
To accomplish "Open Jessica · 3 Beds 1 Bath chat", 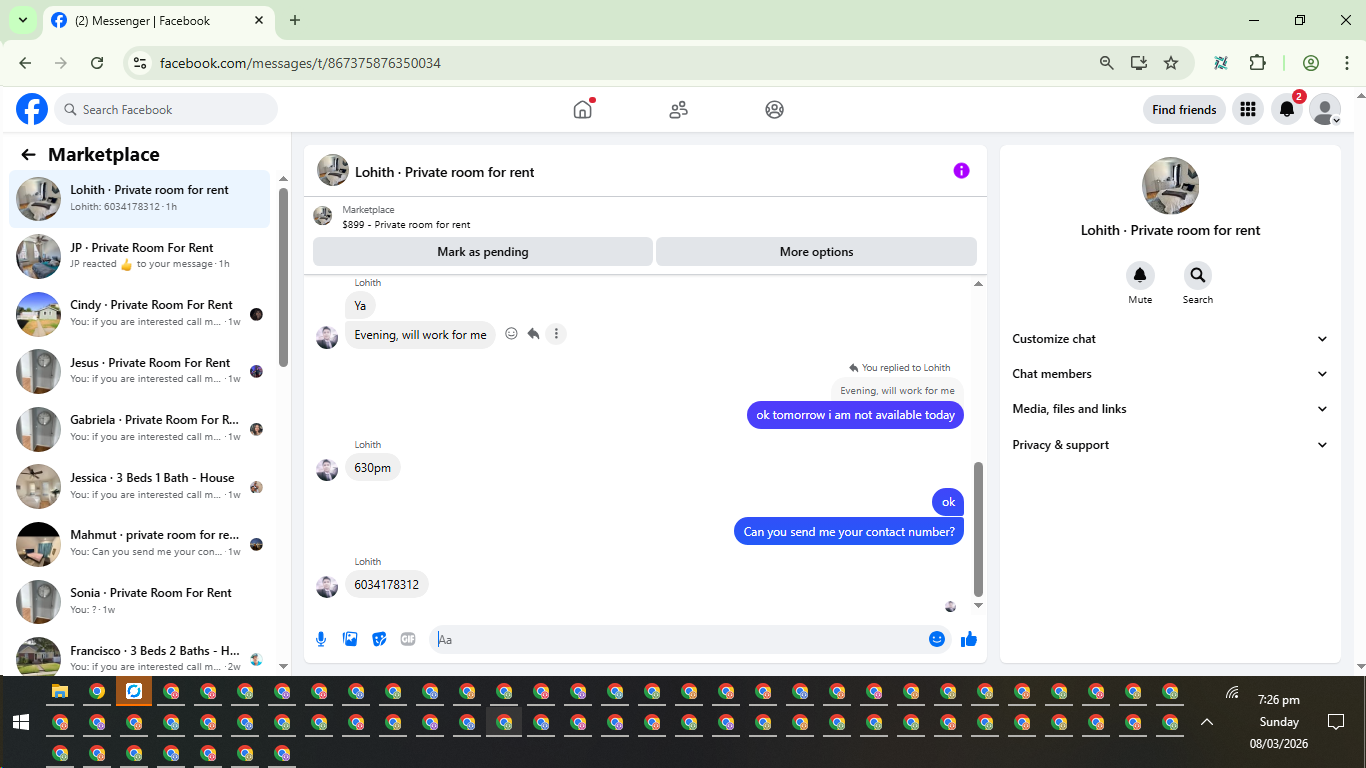I will point(140,486).
